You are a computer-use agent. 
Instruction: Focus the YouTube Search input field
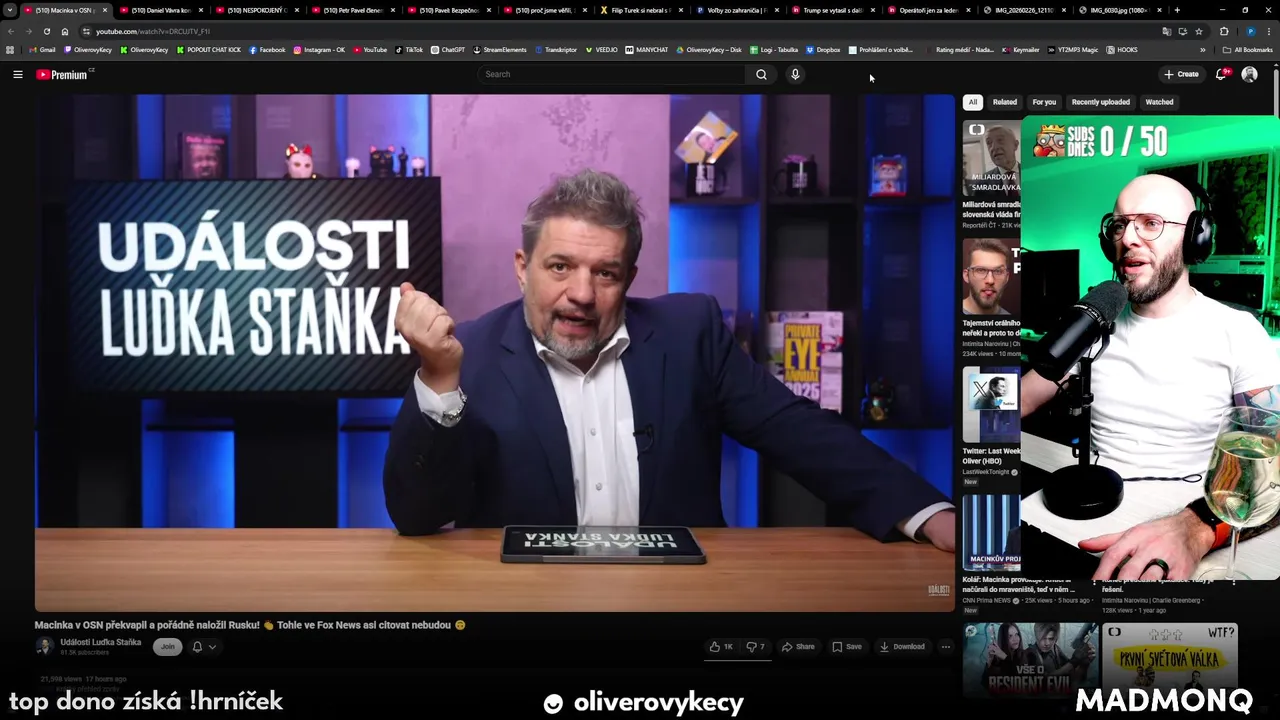[x=612, y=74]
